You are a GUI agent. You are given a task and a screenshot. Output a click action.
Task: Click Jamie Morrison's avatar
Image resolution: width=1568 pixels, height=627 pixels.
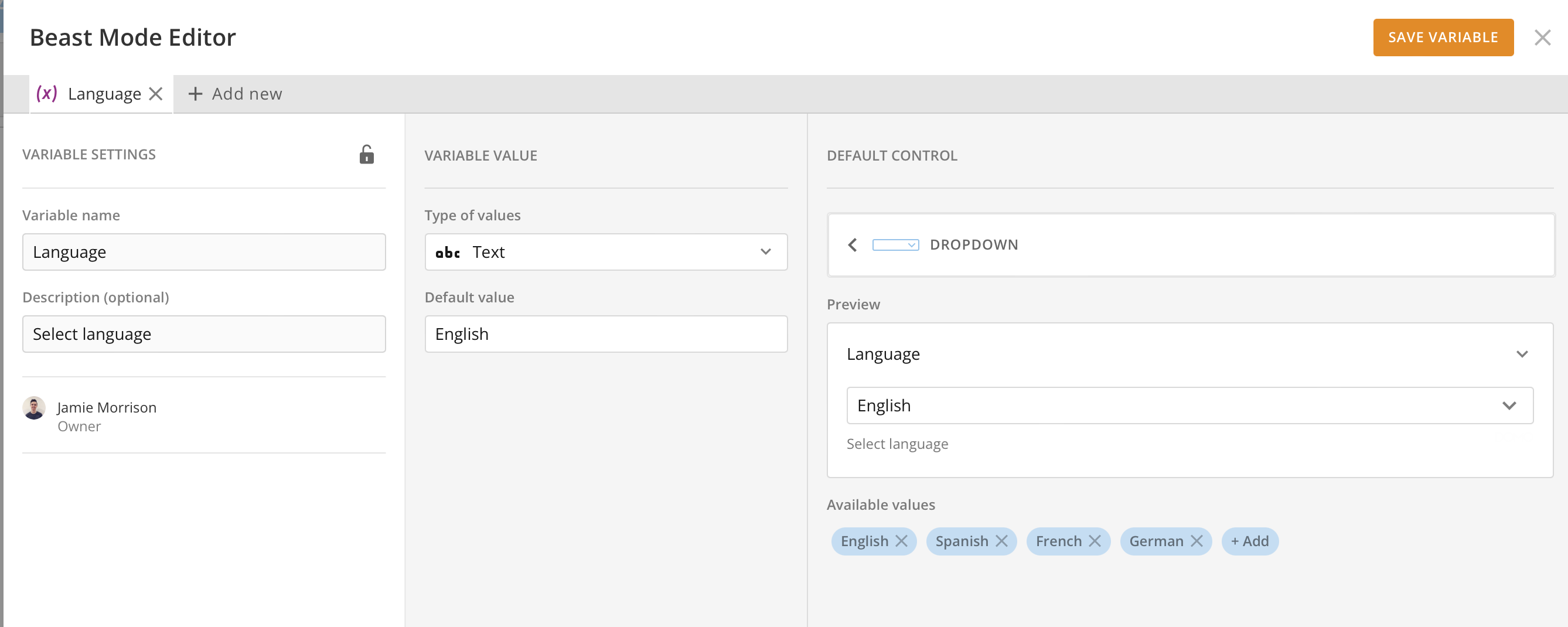34,408
